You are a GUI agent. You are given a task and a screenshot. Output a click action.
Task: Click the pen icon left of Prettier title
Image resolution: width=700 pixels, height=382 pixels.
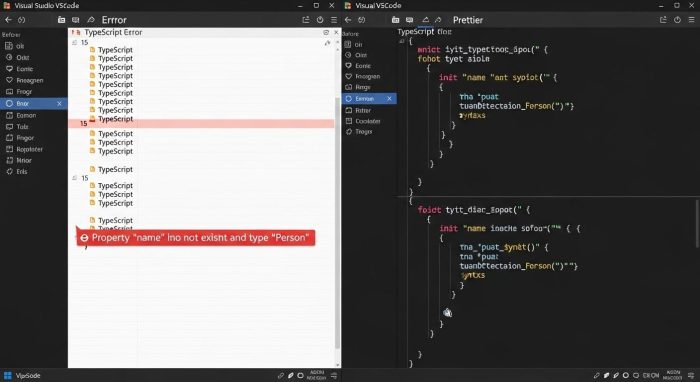(x=438, y=20)
